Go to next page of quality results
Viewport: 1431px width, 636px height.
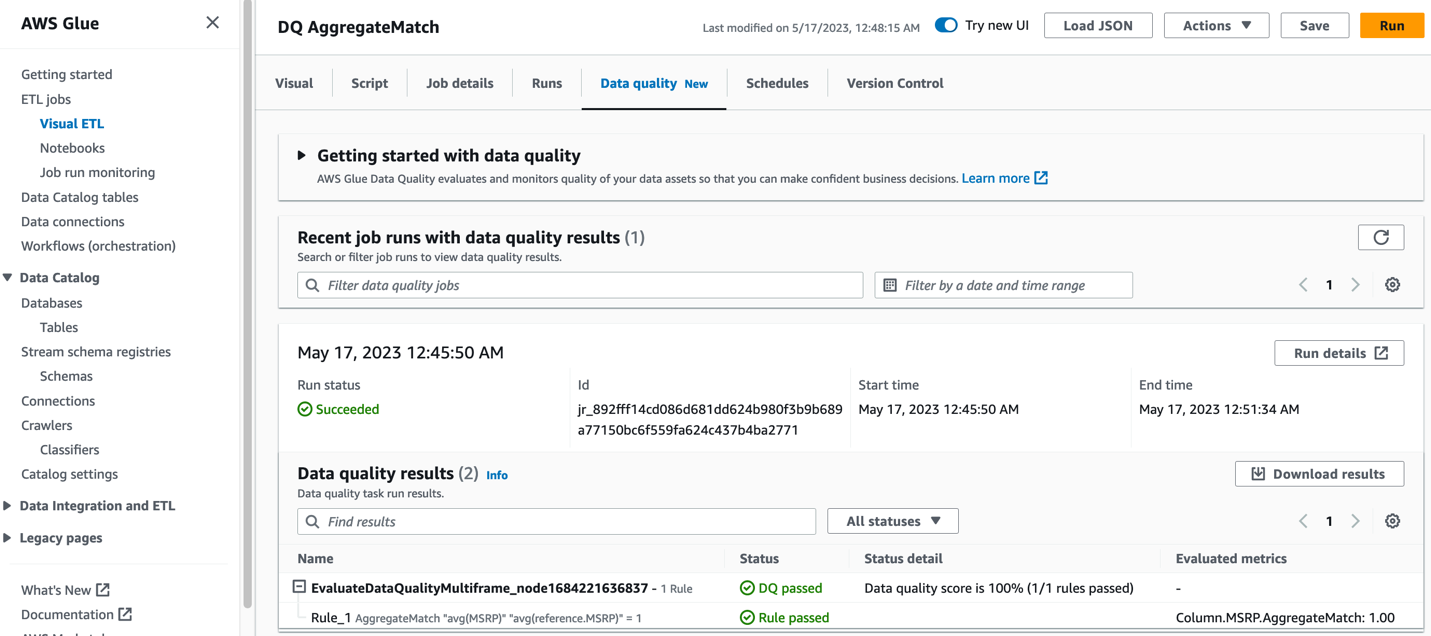pos(1355,521)
